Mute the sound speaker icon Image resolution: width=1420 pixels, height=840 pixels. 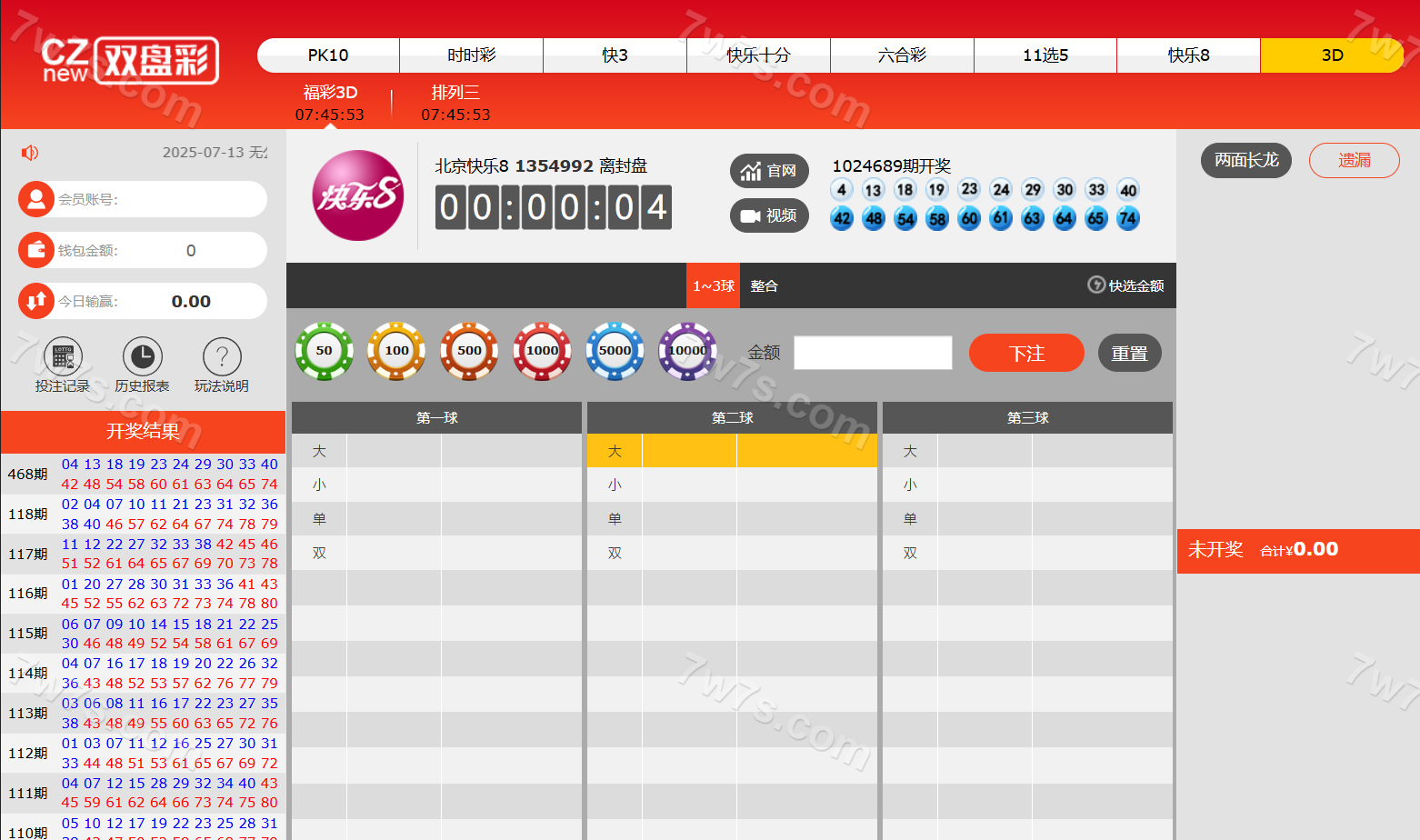[30, 153]
